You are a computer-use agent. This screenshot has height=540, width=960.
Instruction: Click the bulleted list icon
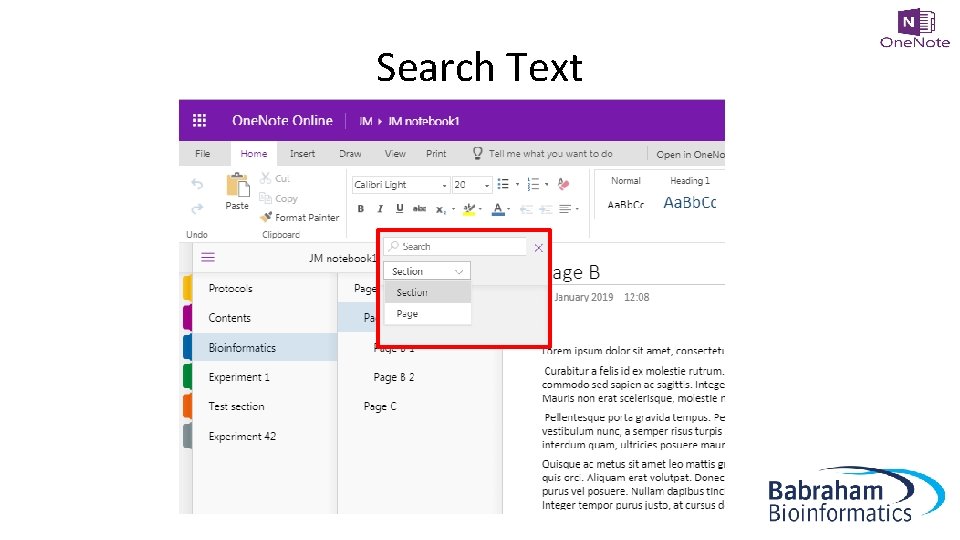(503, 184)
